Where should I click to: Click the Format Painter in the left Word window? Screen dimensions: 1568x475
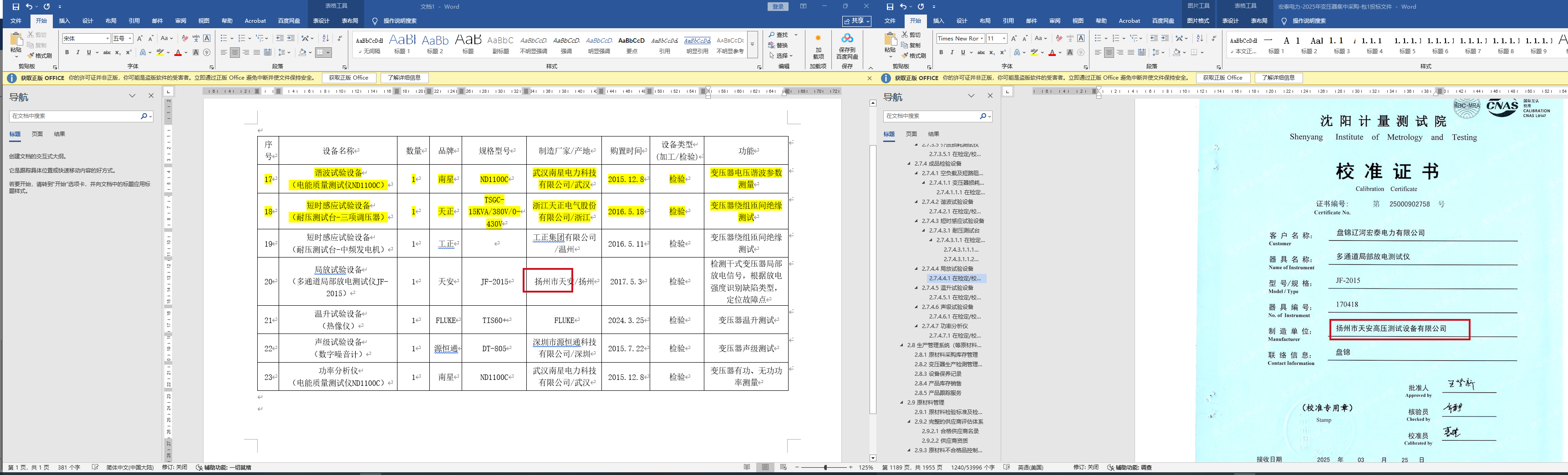pyautogui.click(x=39, y=56)
